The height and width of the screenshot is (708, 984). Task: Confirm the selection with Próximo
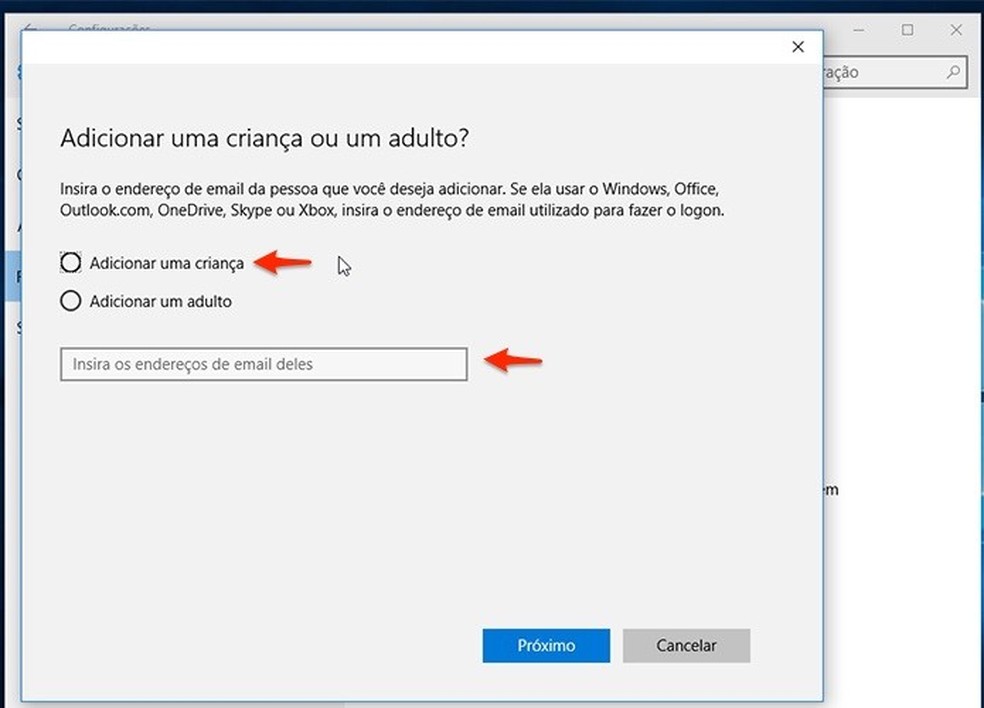coord(545,645)
